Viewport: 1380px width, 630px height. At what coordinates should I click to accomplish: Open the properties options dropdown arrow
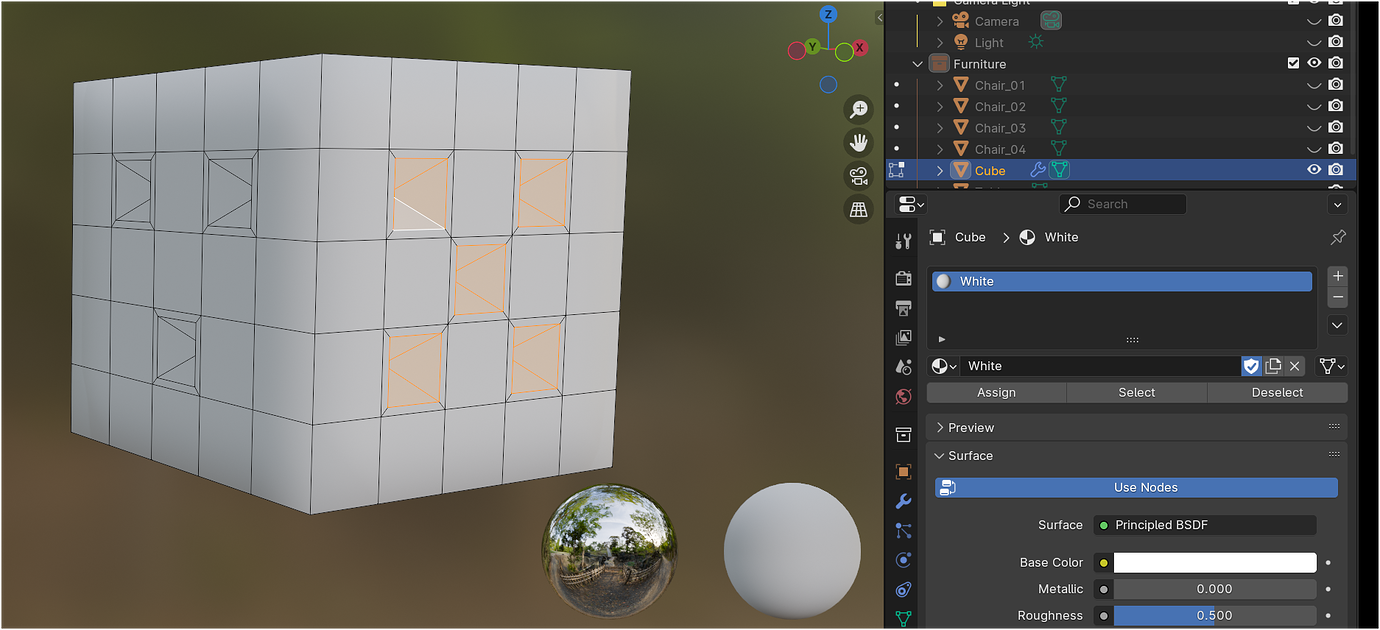(1337, 204)
